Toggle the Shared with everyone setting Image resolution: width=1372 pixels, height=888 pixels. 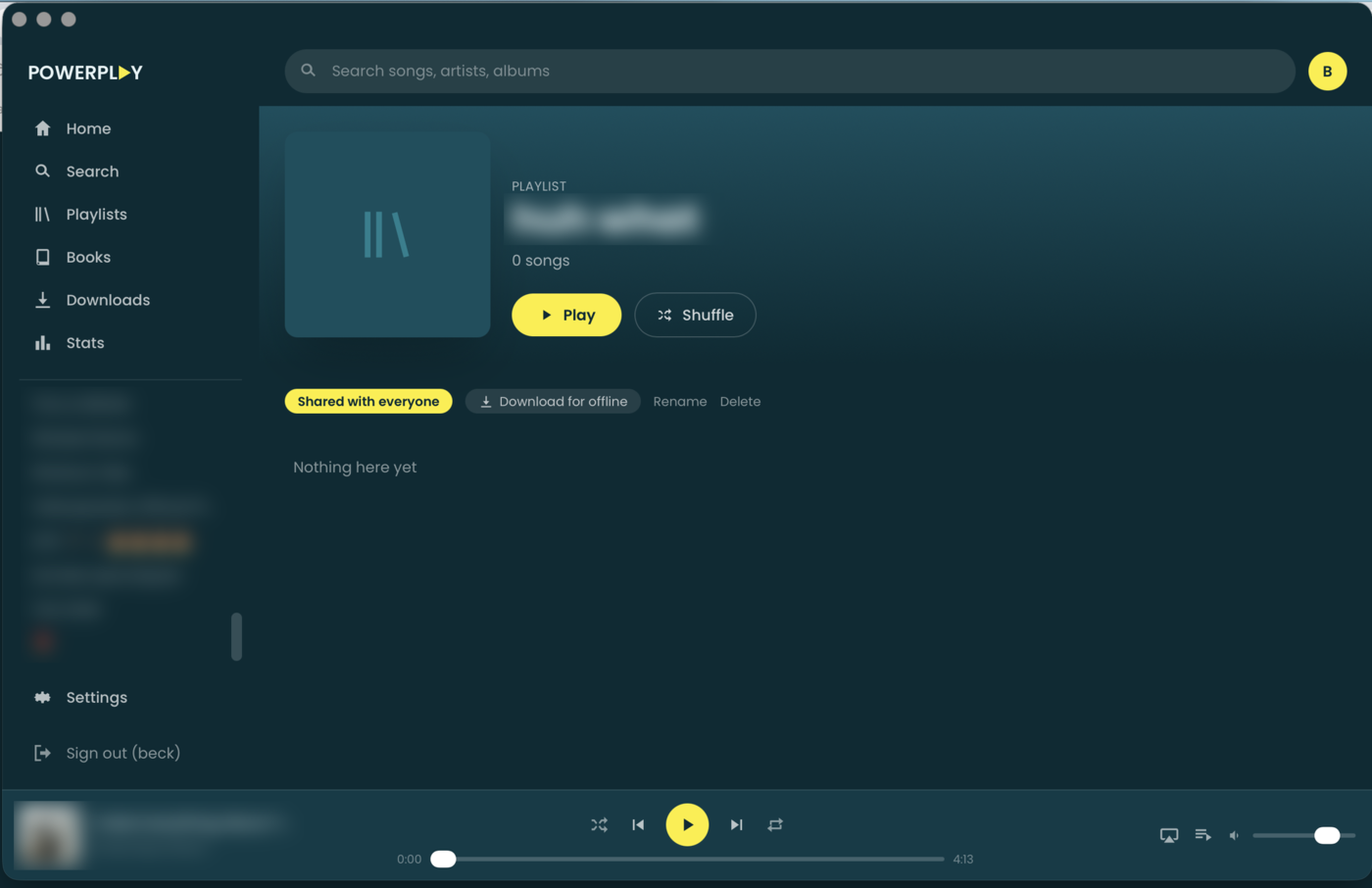pos(368,402)
